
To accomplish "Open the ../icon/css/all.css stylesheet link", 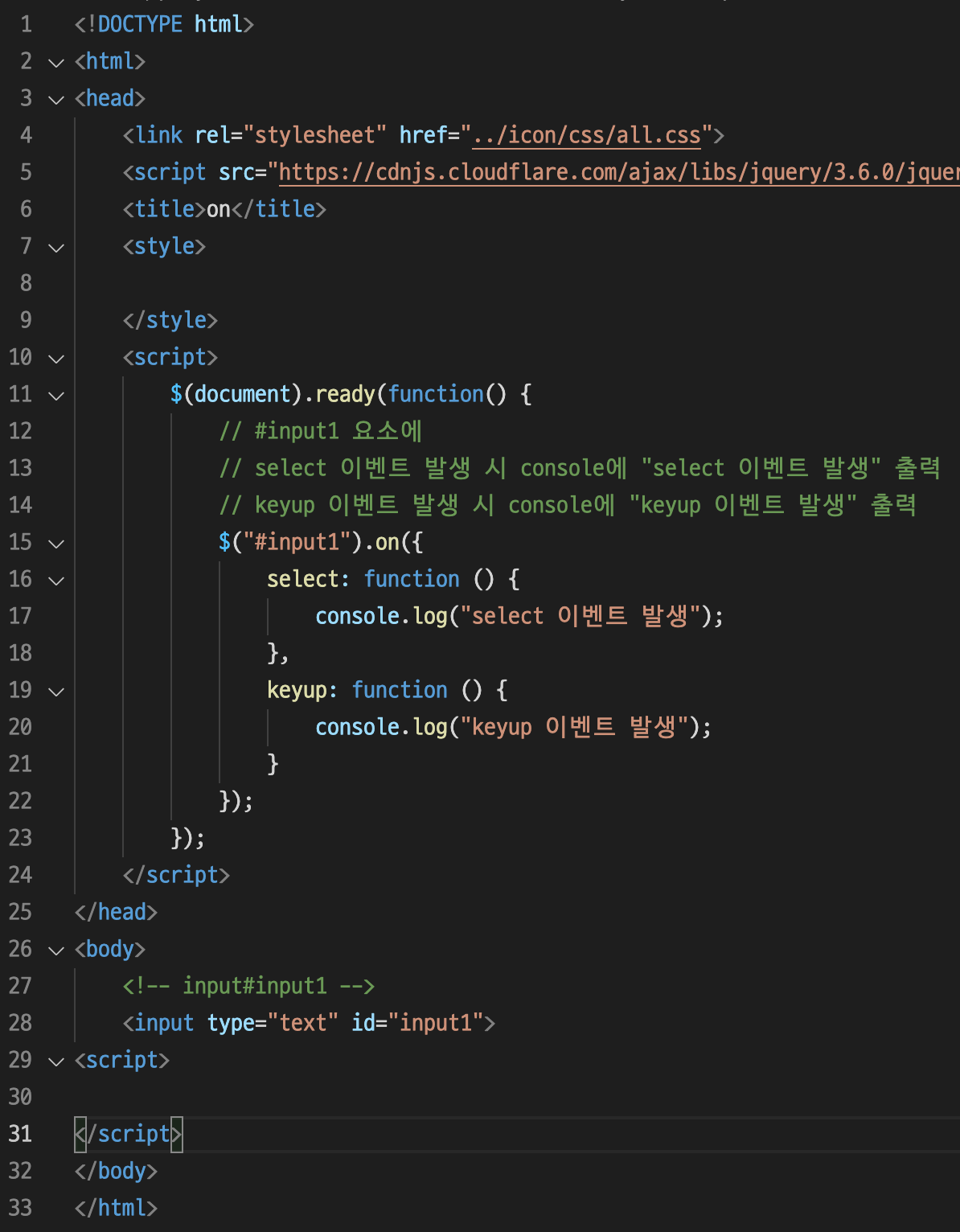I will [x=587, y=135].
